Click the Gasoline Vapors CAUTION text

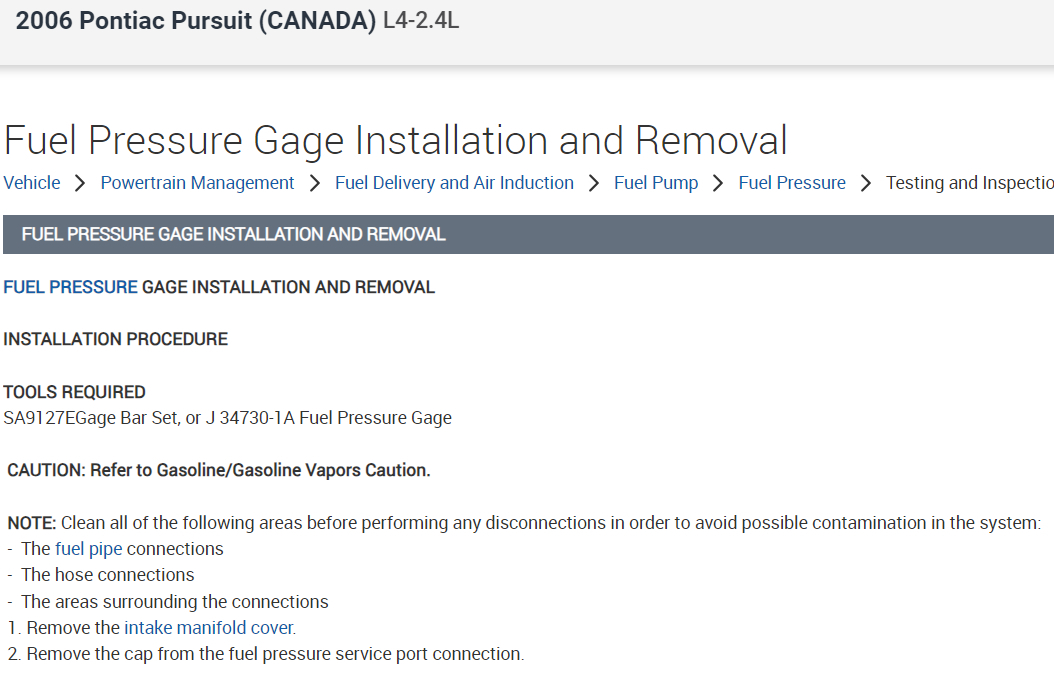click(x=219, y=470)
